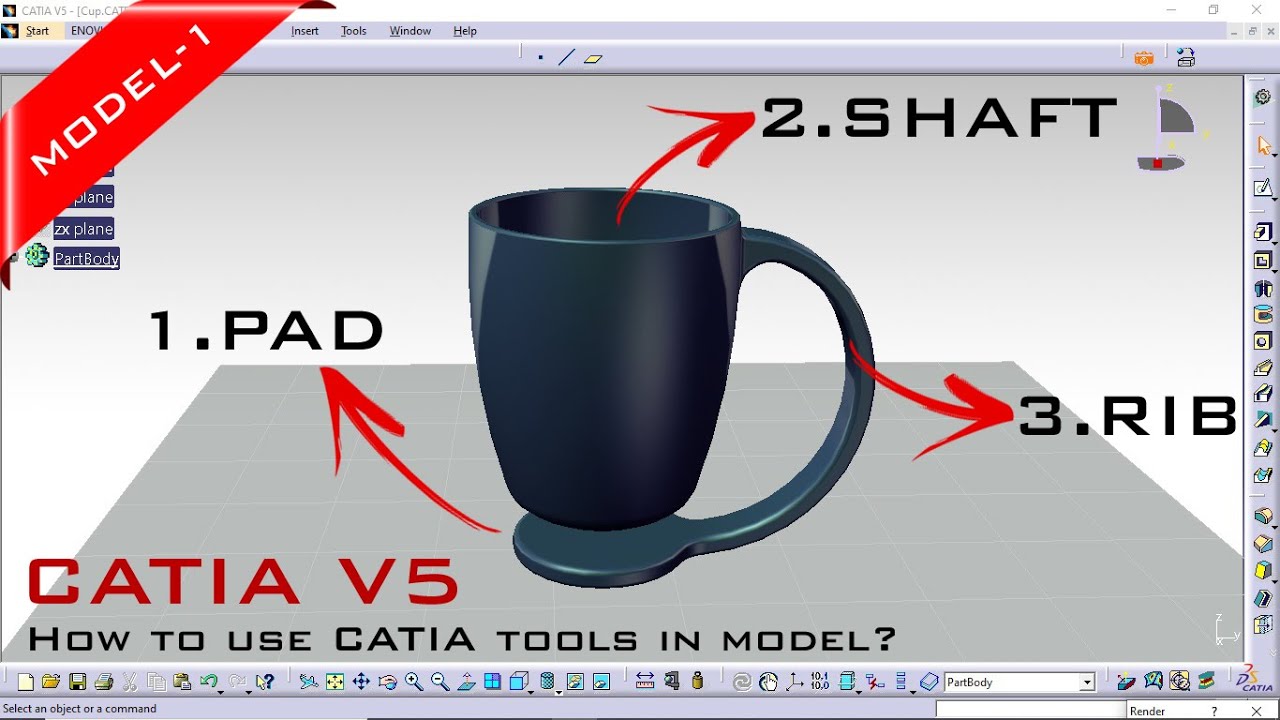Open the Start menu
The image size is (1280, 720).
coord(37,31)
